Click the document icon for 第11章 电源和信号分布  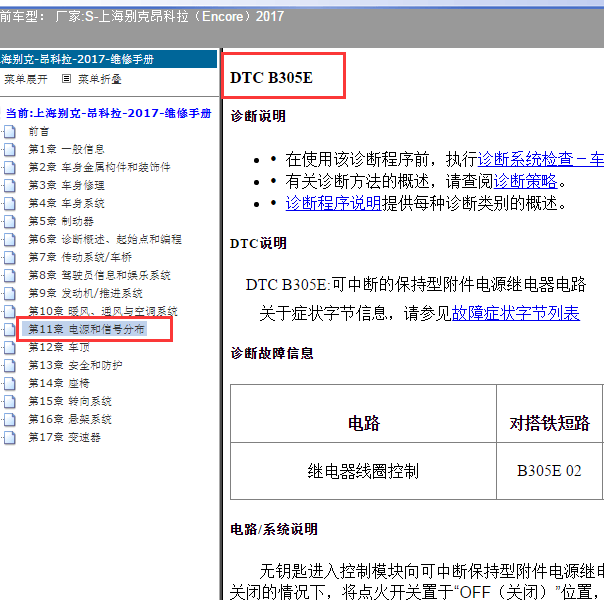tap(10, 329)
